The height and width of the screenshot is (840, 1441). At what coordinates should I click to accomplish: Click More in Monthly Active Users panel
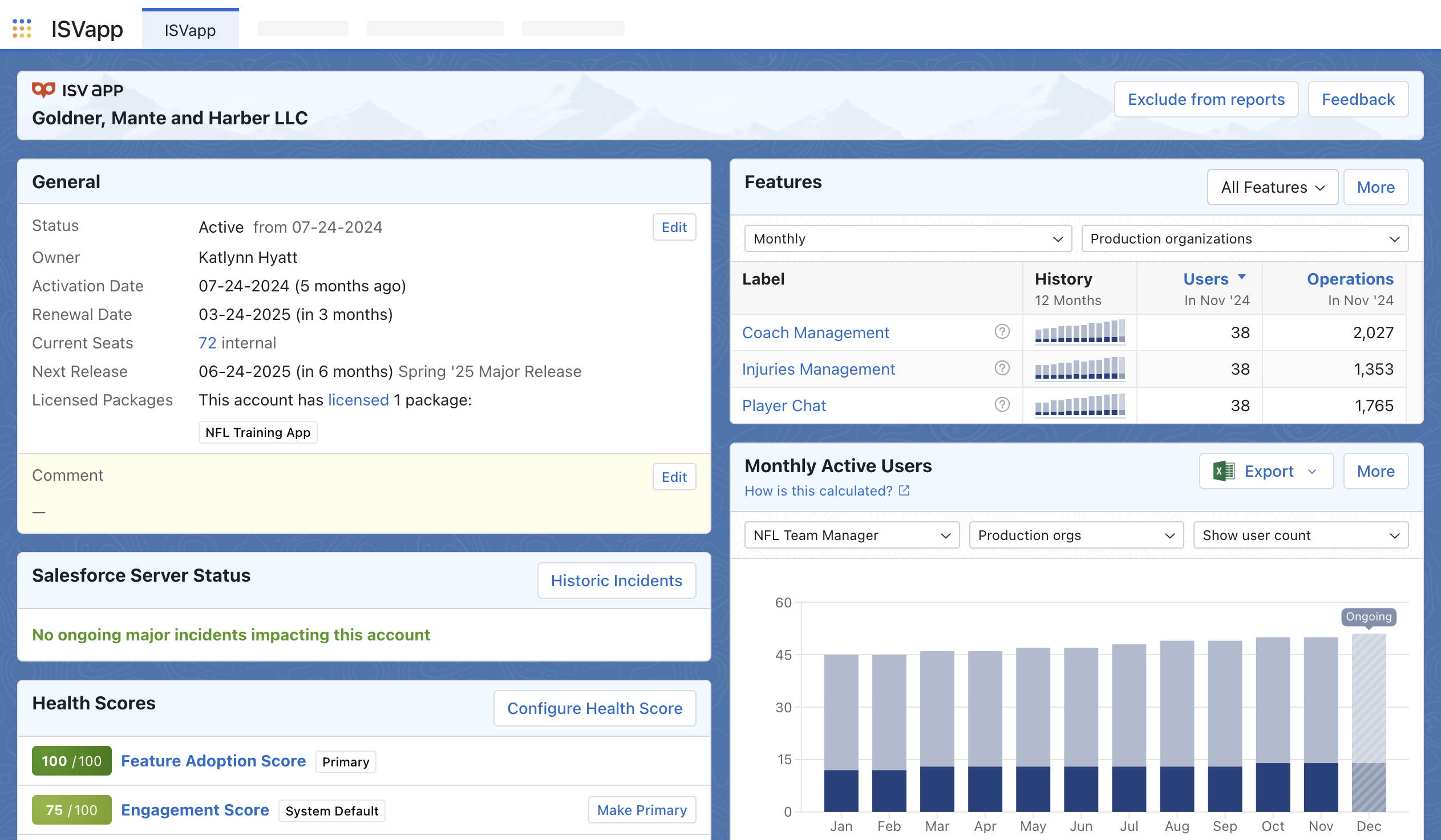coord(1376,472)
